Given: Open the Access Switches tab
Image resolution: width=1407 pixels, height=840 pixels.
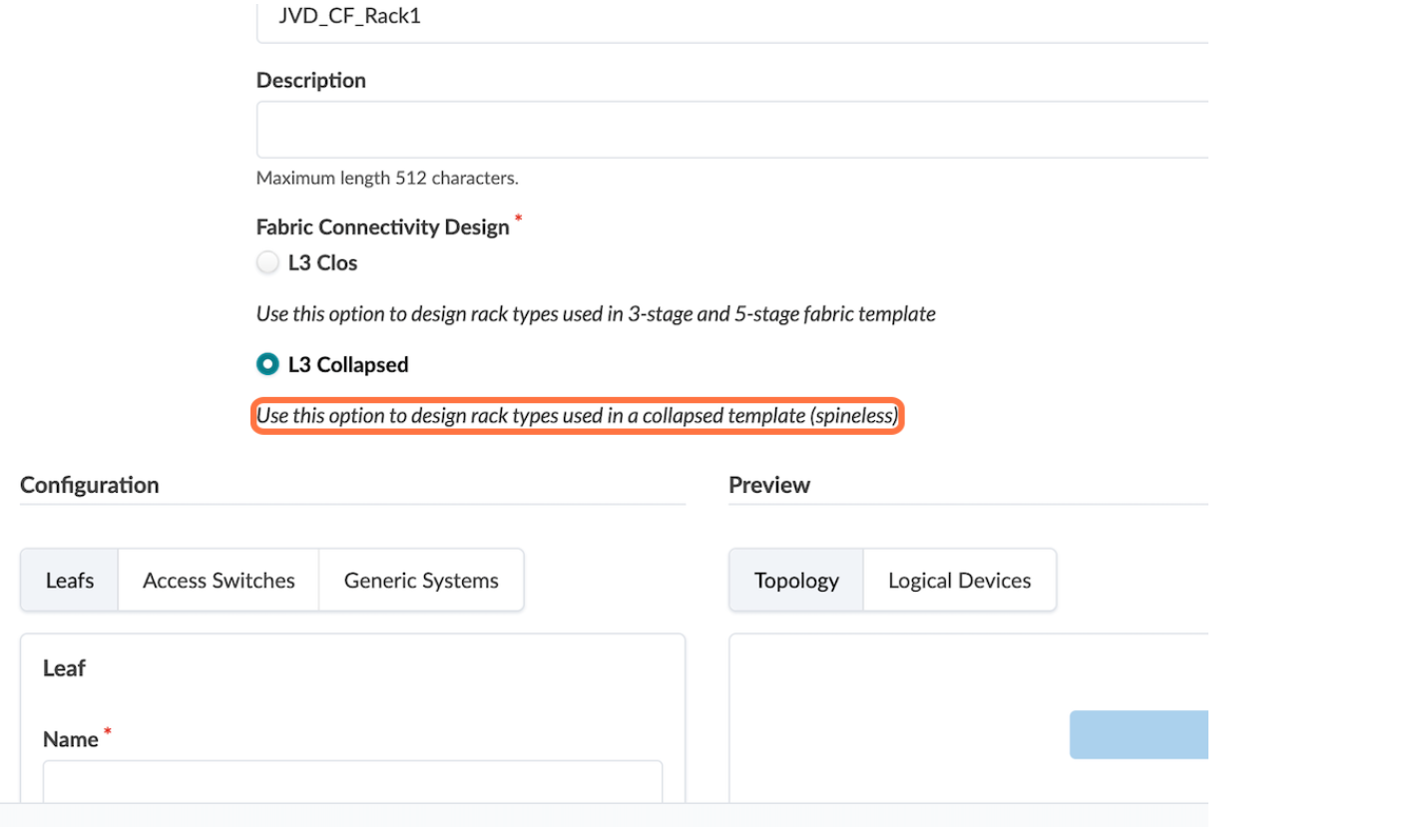Looking at the screenshot, I should pos(219,581).
